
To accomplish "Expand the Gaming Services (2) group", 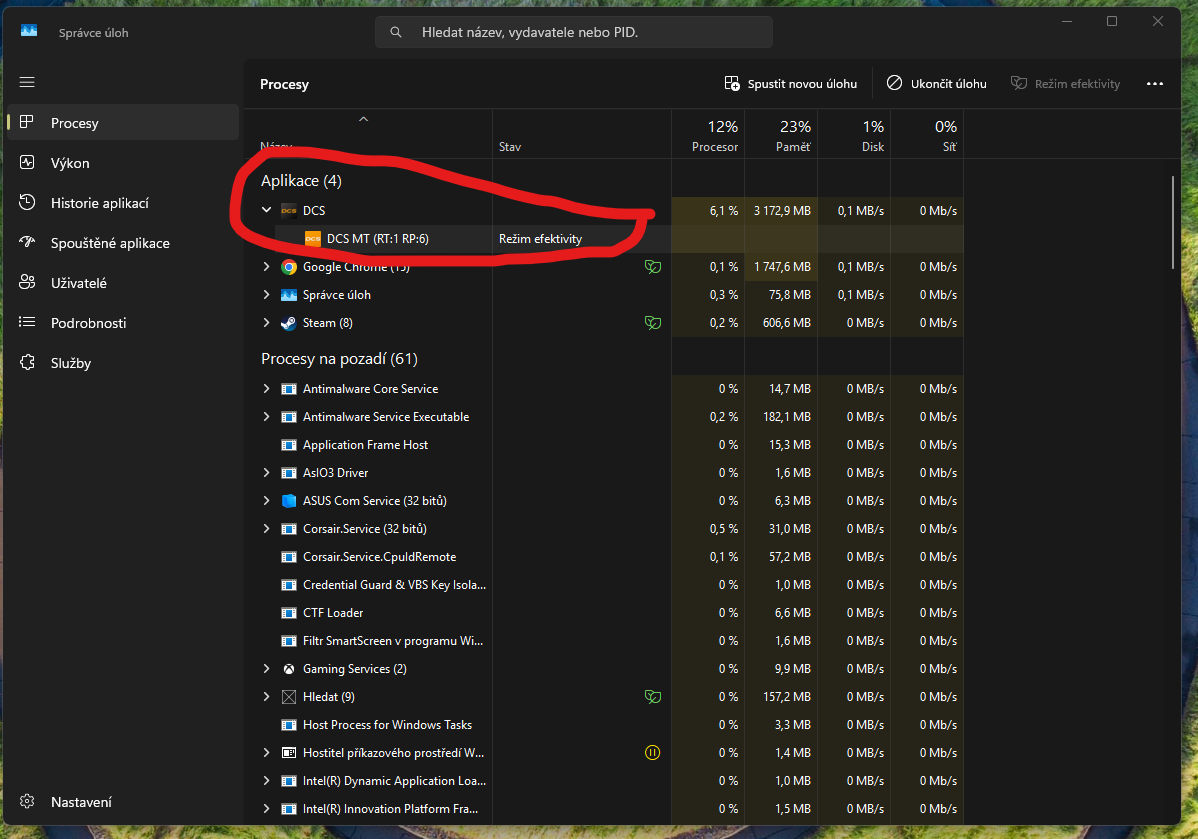I will (266, 669).
